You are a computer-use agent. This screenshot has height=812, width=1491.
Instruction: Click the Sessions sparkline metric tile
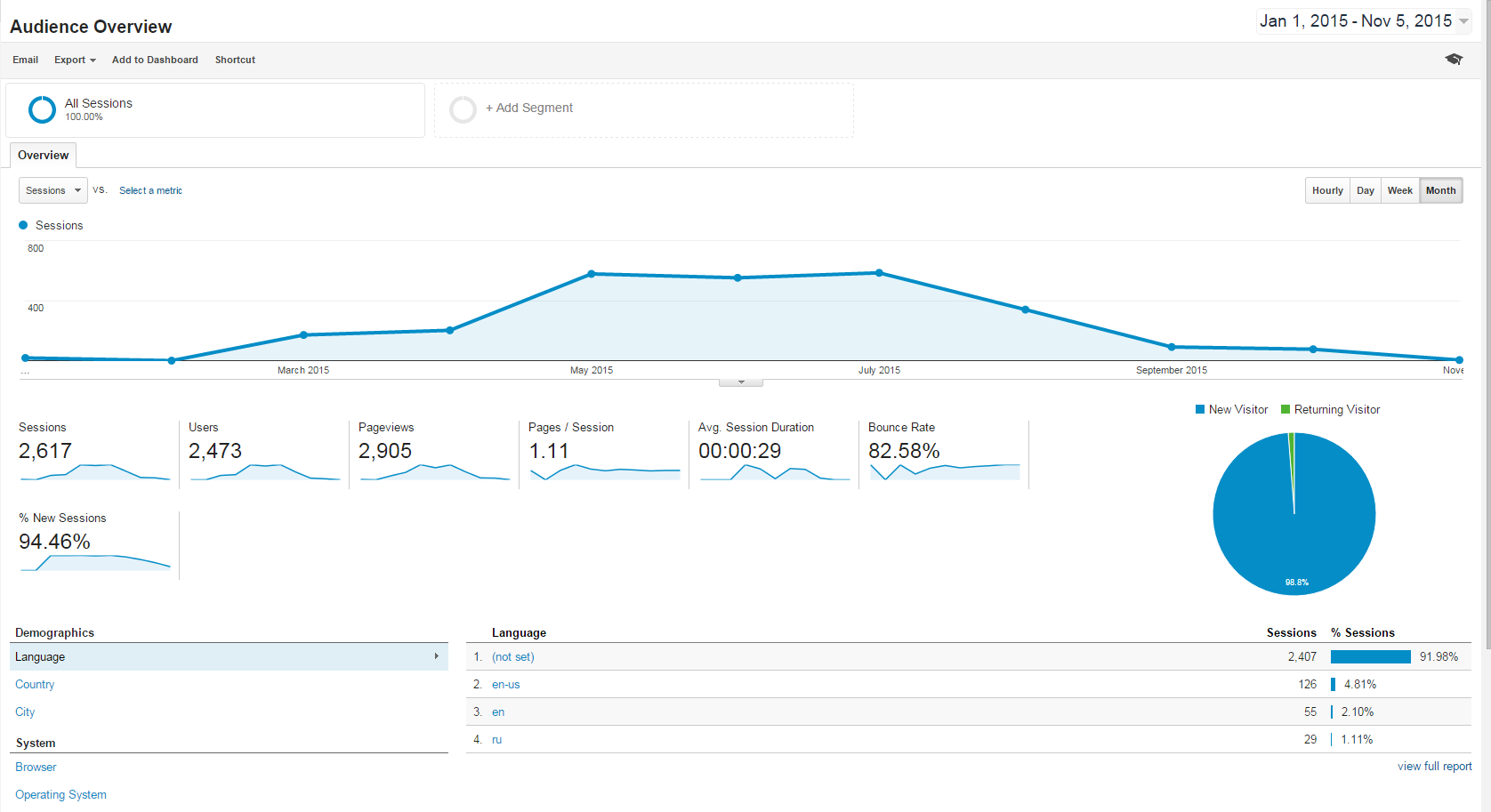(94, 454)
